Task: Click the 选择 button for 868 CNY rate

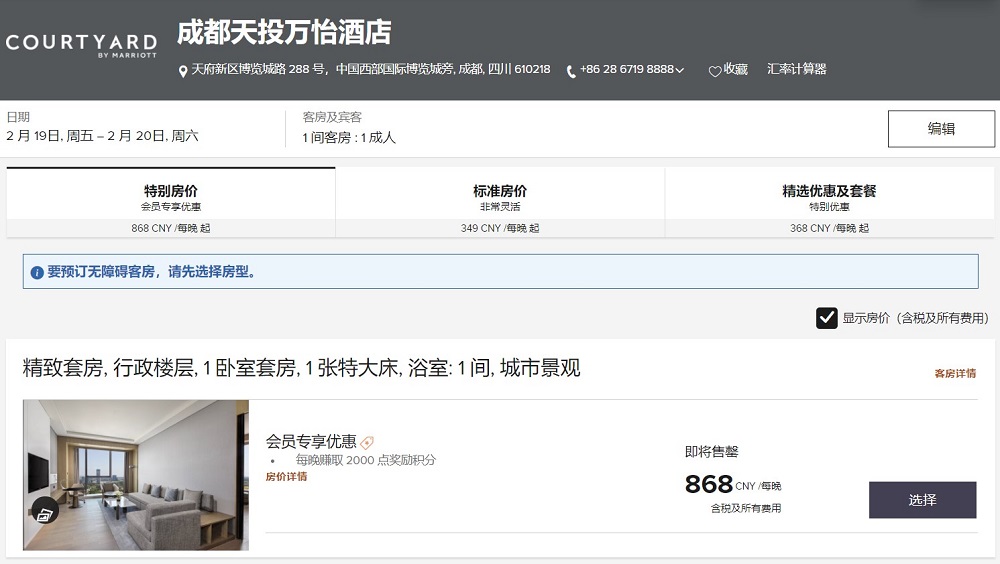Action: [x=922, y=500]
